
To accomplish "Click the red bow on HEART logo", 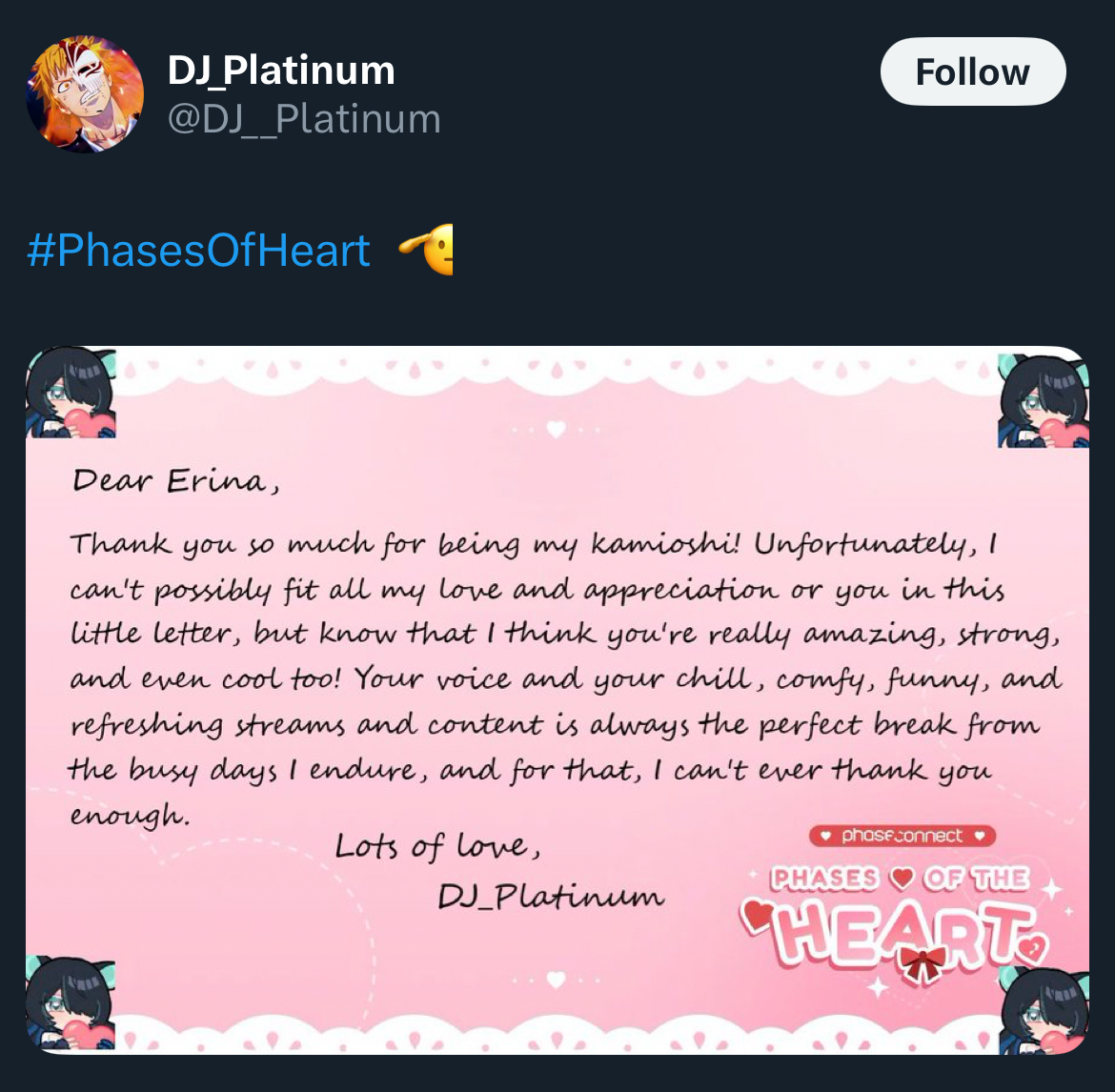I will tap(922, 963).
